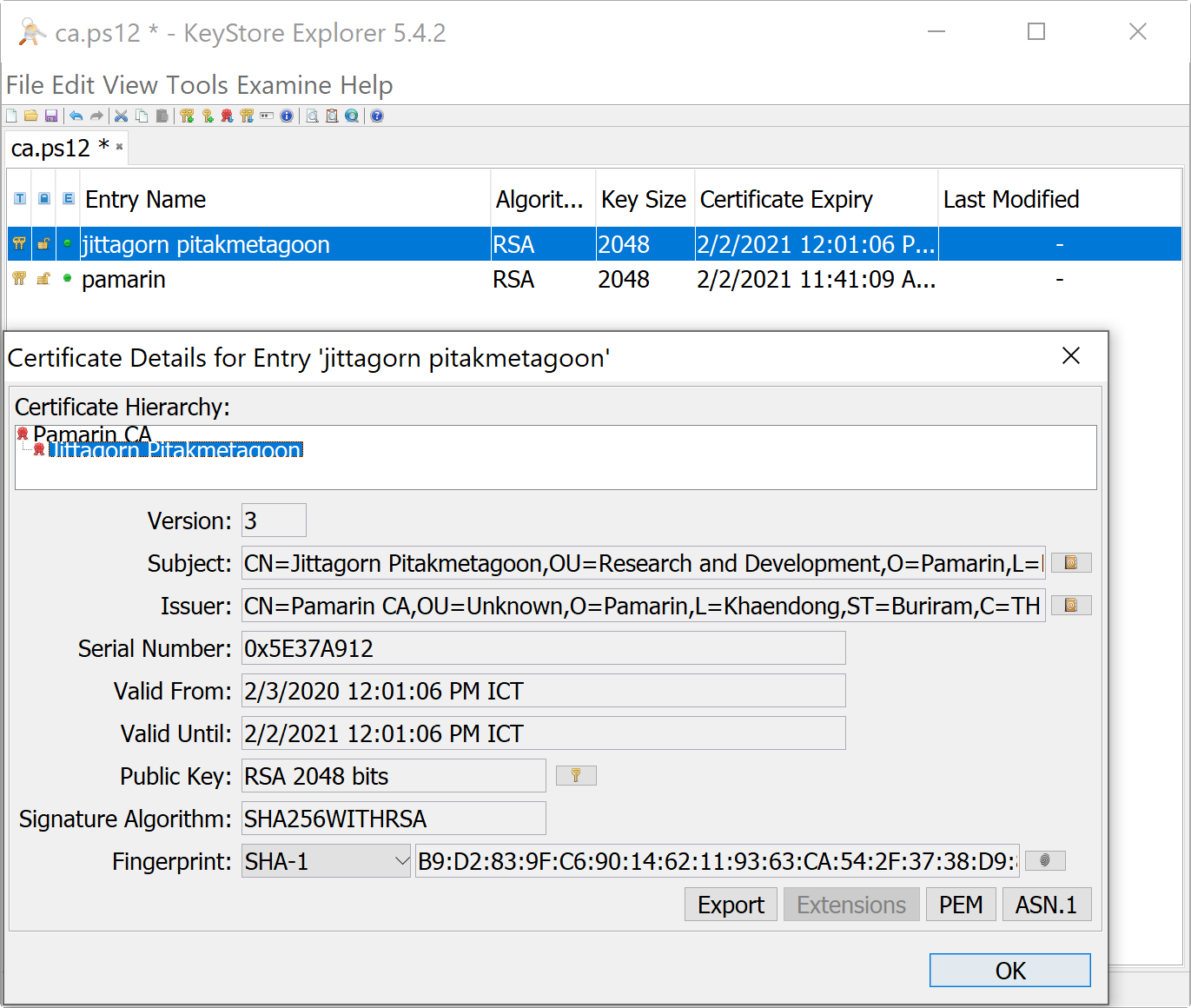
Task: Sort by Last Modified column header
Action: point(1059,199)
